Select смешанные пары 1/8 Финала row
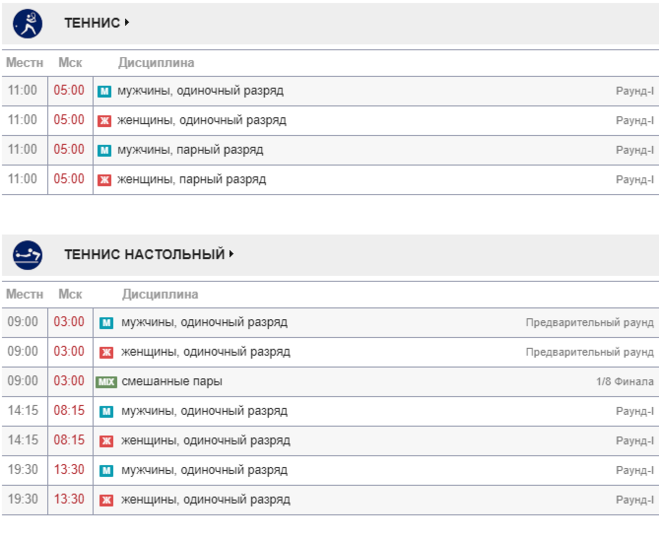Image resolution: width=659 pixels, height=538 pixels. [330, 382]
